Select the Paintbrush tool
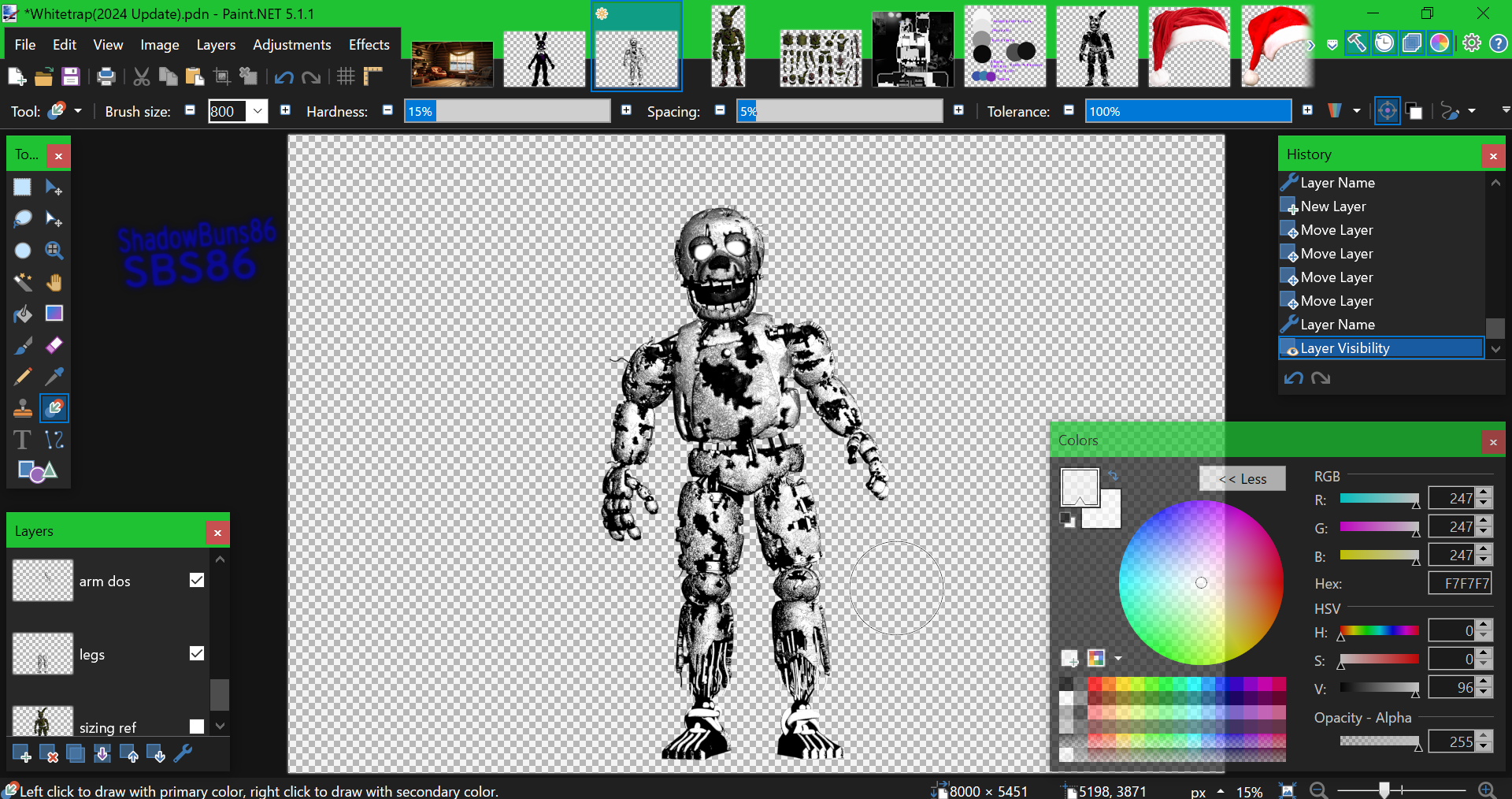The width and height of the screenshot is (1512, 799). (x=22, y=345)
